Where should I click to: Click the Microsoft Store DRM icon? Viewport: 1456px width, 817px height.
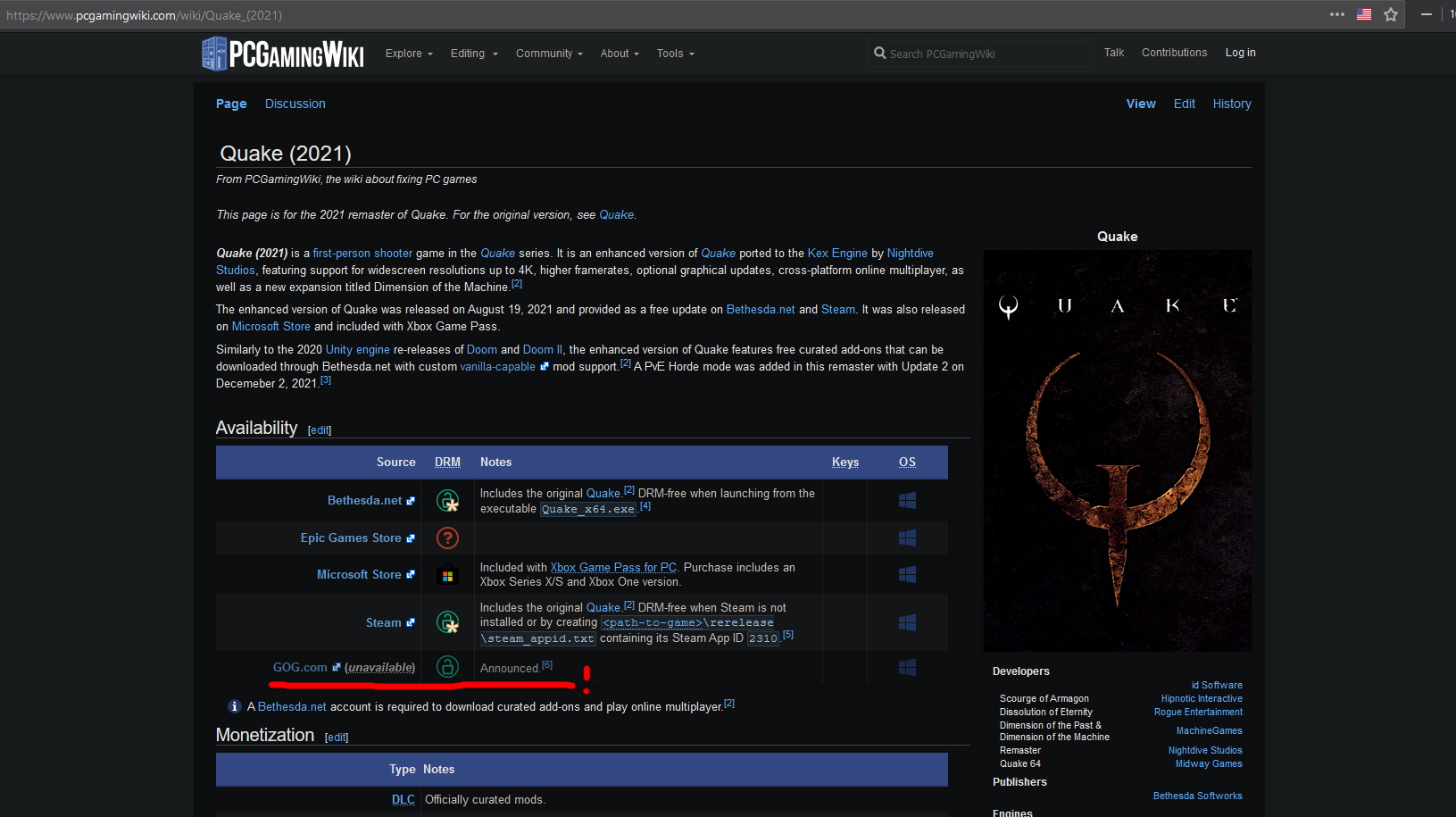click(447, 576)
